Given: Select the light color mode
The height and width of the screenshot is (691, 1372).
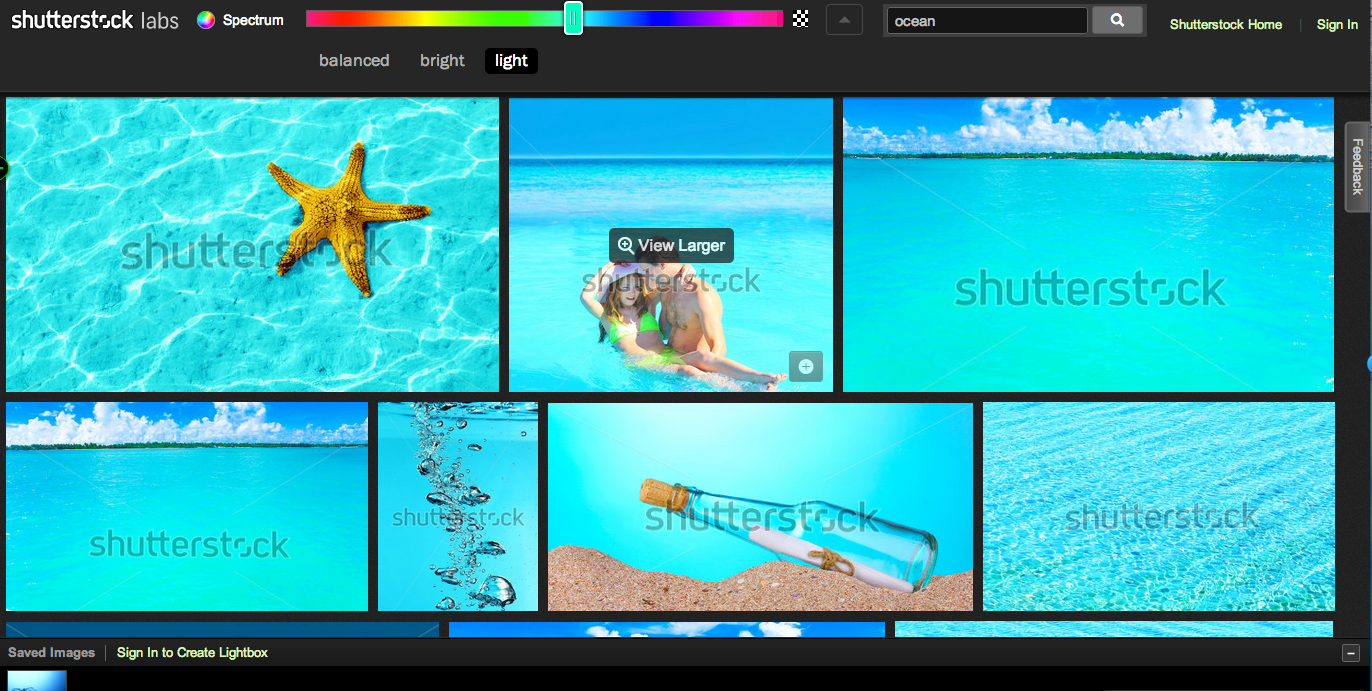Looking at the screenshot, I should [511, 61].
